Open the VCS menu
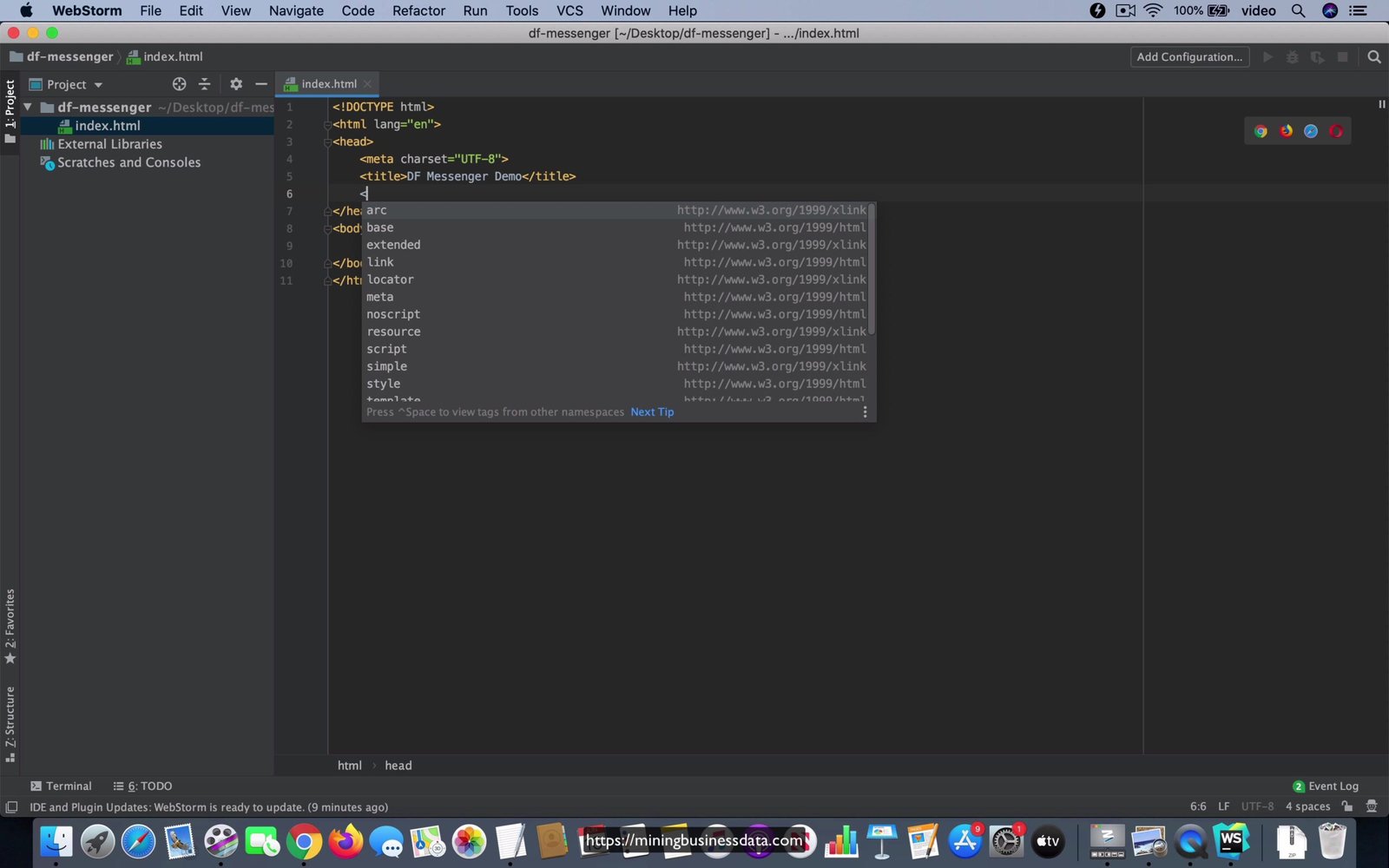The image size is (1389, 868). pos(569,10)
